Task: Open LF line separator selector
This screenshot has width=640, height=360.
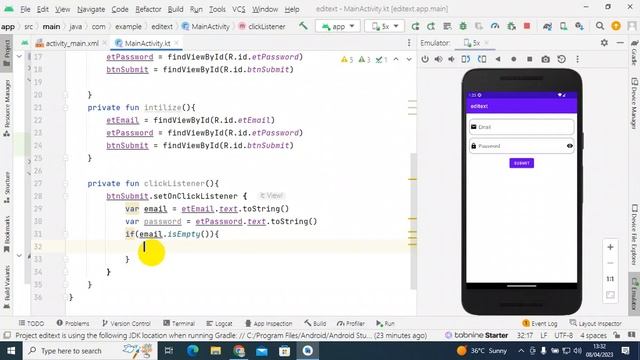Action: pyautogui.click(x=543, y=335)
